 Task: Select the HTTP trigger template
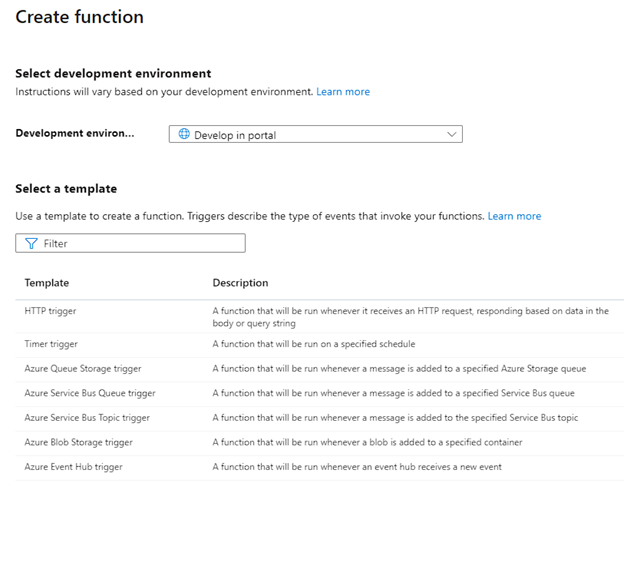coord(51,311)
